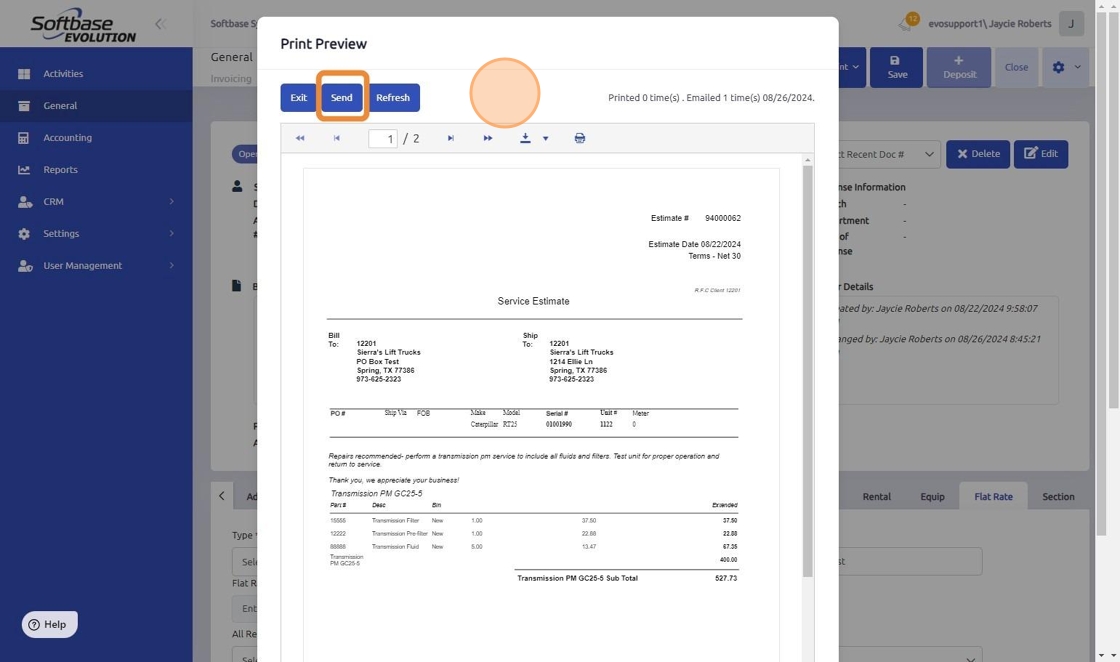This screenshot has width=1120, height=662.
Task: Open the gear settings dropdown in header
Action: [1066, 67]
